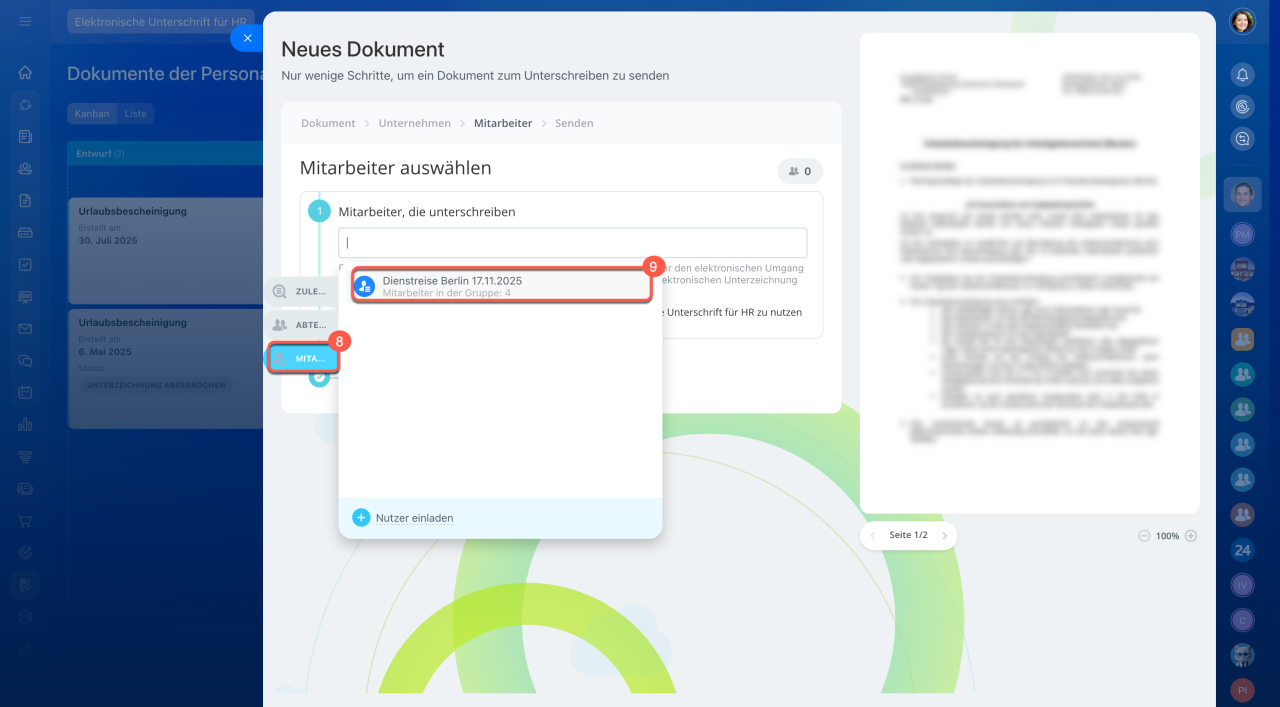Click the plus icon next to Nutzer einladen
Screen dimensions: 1280x707
361,518
